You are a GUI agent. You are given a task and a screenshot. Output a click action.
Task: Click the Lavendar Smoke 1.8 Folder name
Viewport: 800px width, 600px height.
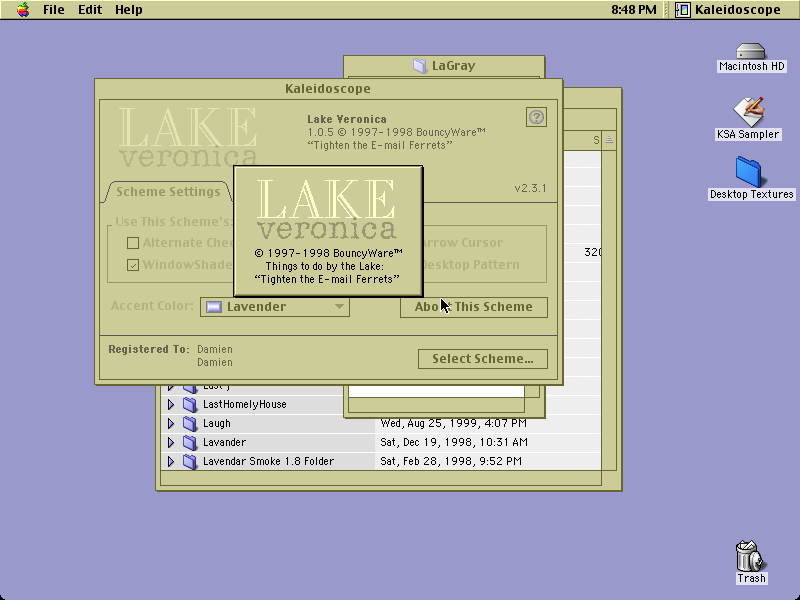coord(268,461)
